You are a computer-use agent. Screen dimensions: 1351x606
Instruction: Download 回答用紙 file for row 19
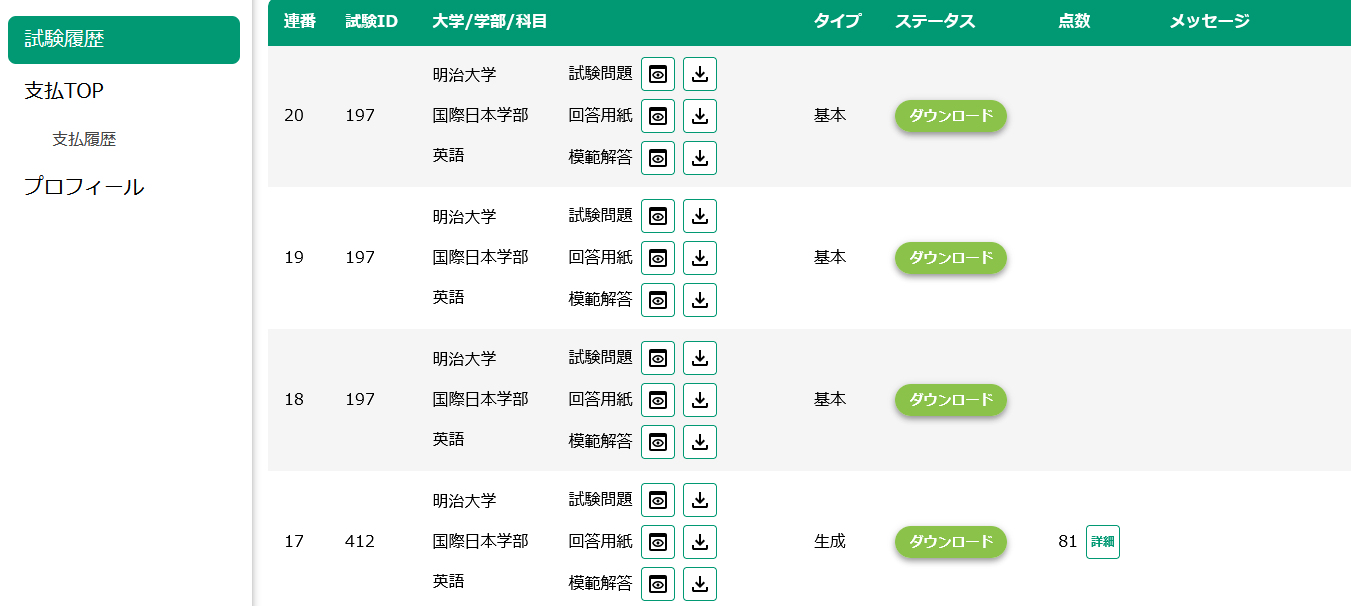(700, 258)
